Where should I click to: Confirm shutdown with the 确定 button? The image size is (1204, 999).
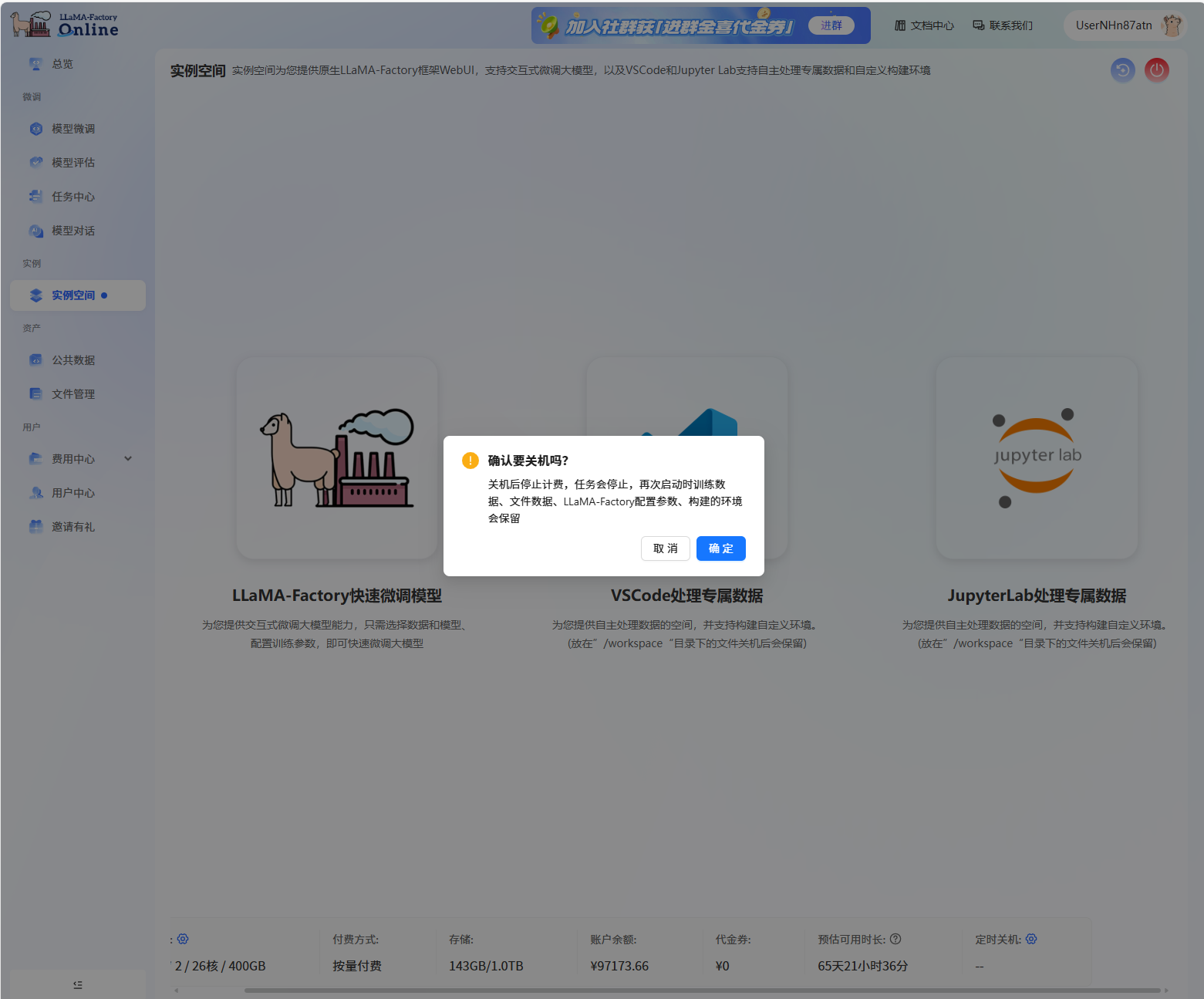[720, 548]
